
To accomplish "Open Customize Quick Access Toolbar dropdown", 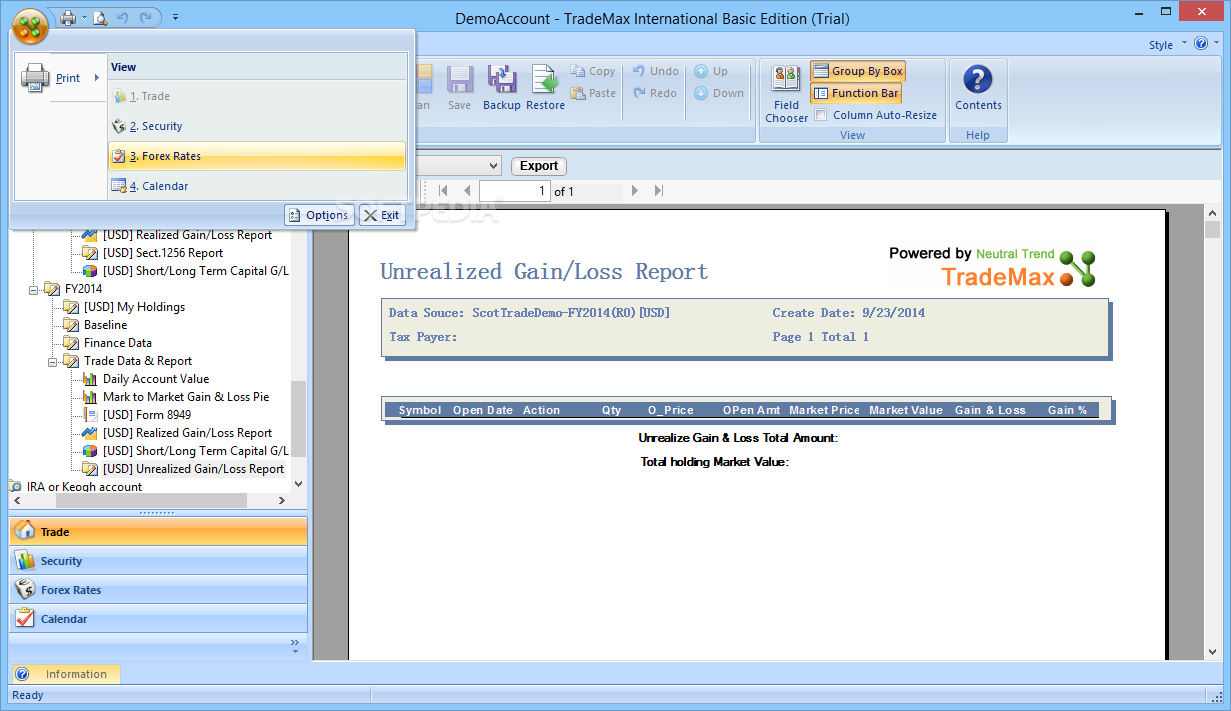I will (175, 17).
